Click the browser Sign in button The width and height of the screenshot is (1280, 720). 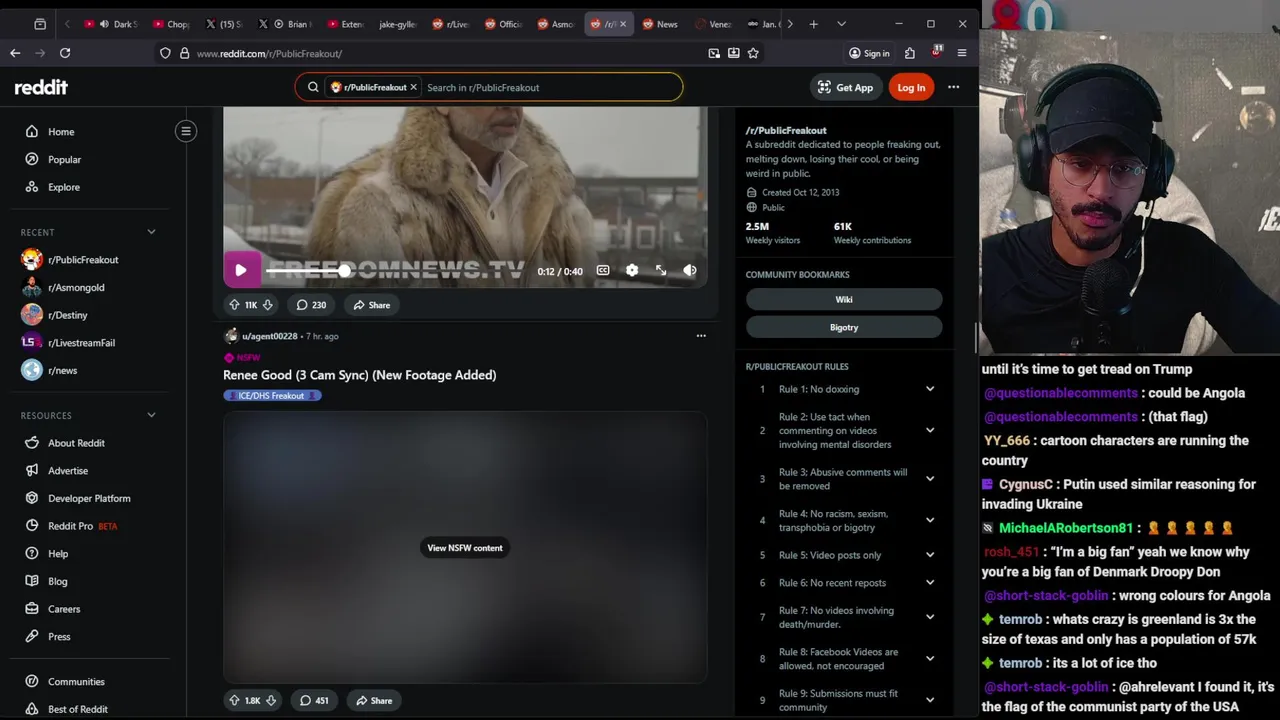[x=869, y=53]
